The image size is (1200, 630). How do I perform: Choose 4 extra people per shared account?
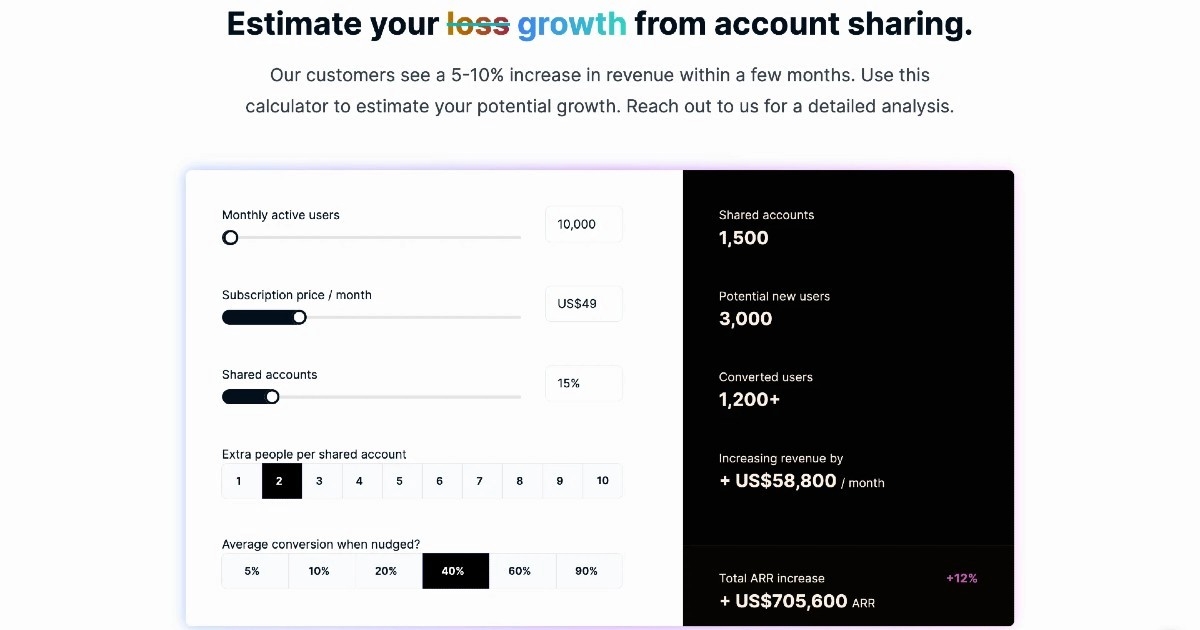pyautogui.click(x=359, y=481)
